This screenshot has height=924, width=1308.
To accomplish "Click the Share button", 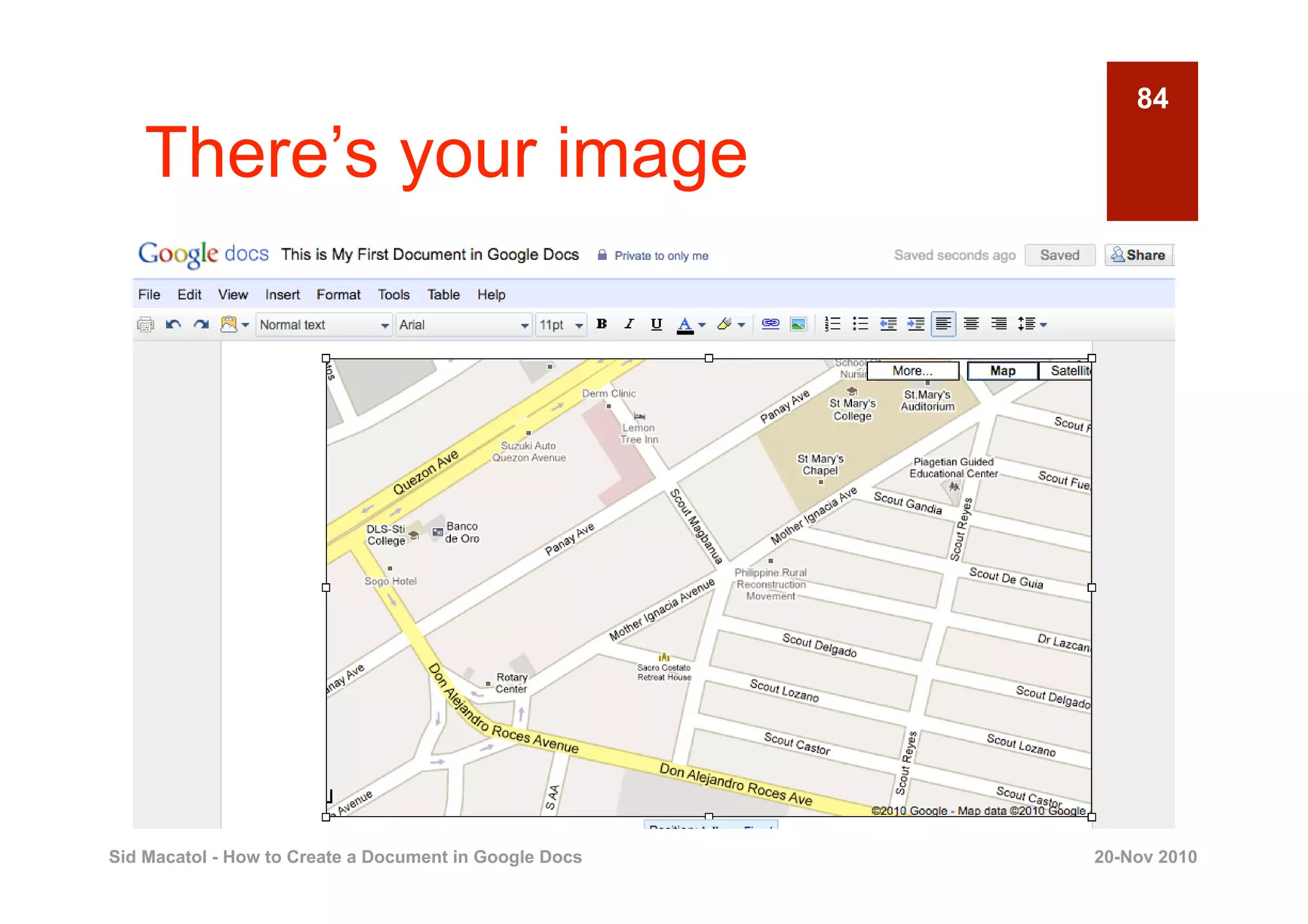I will tap(1139, 255).
